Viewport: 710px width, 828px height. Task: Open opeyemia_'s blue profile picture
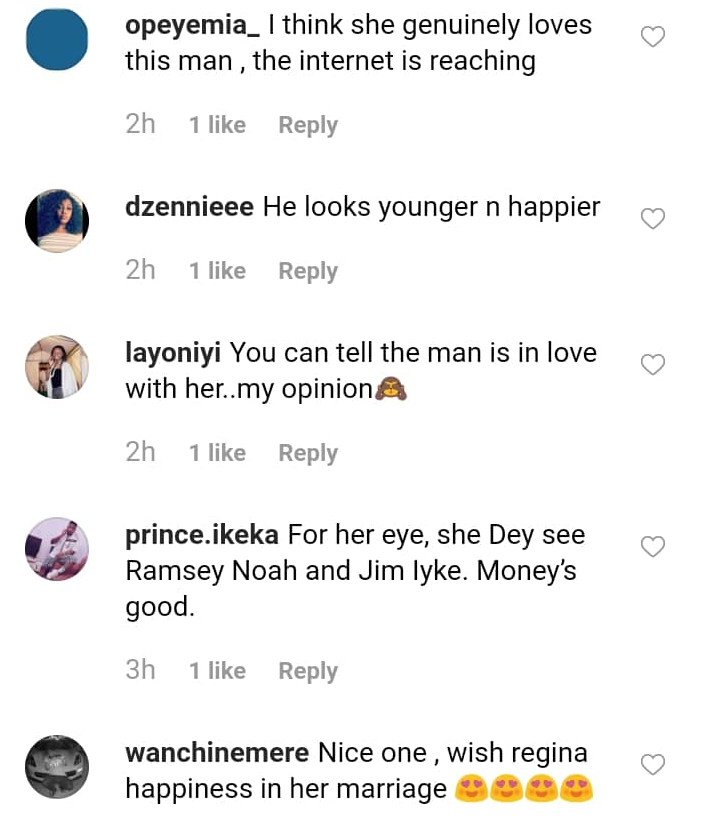point(57,39)
